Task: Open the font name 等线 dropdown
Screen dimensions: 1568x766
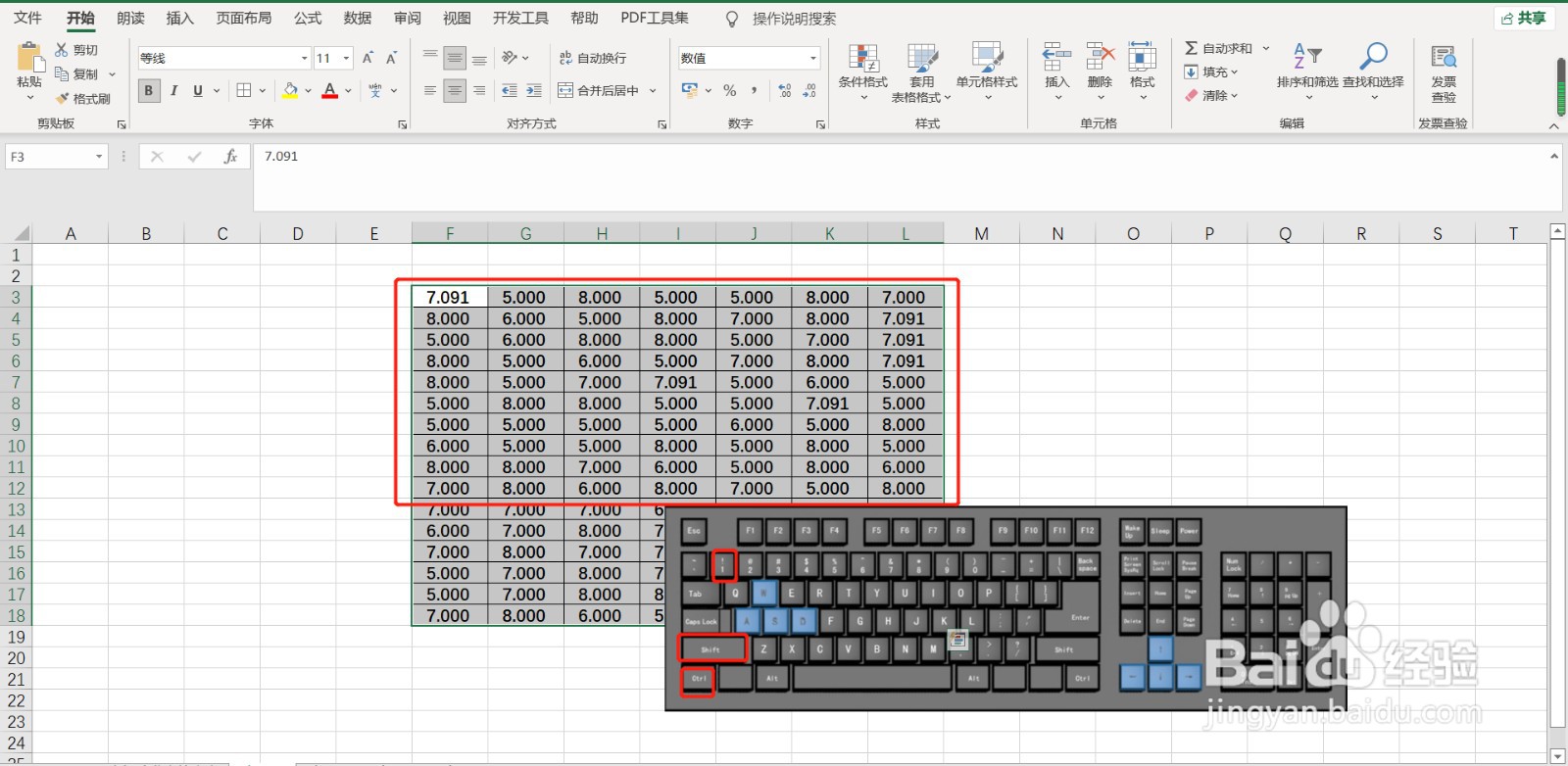Action: tap(304, 59)
